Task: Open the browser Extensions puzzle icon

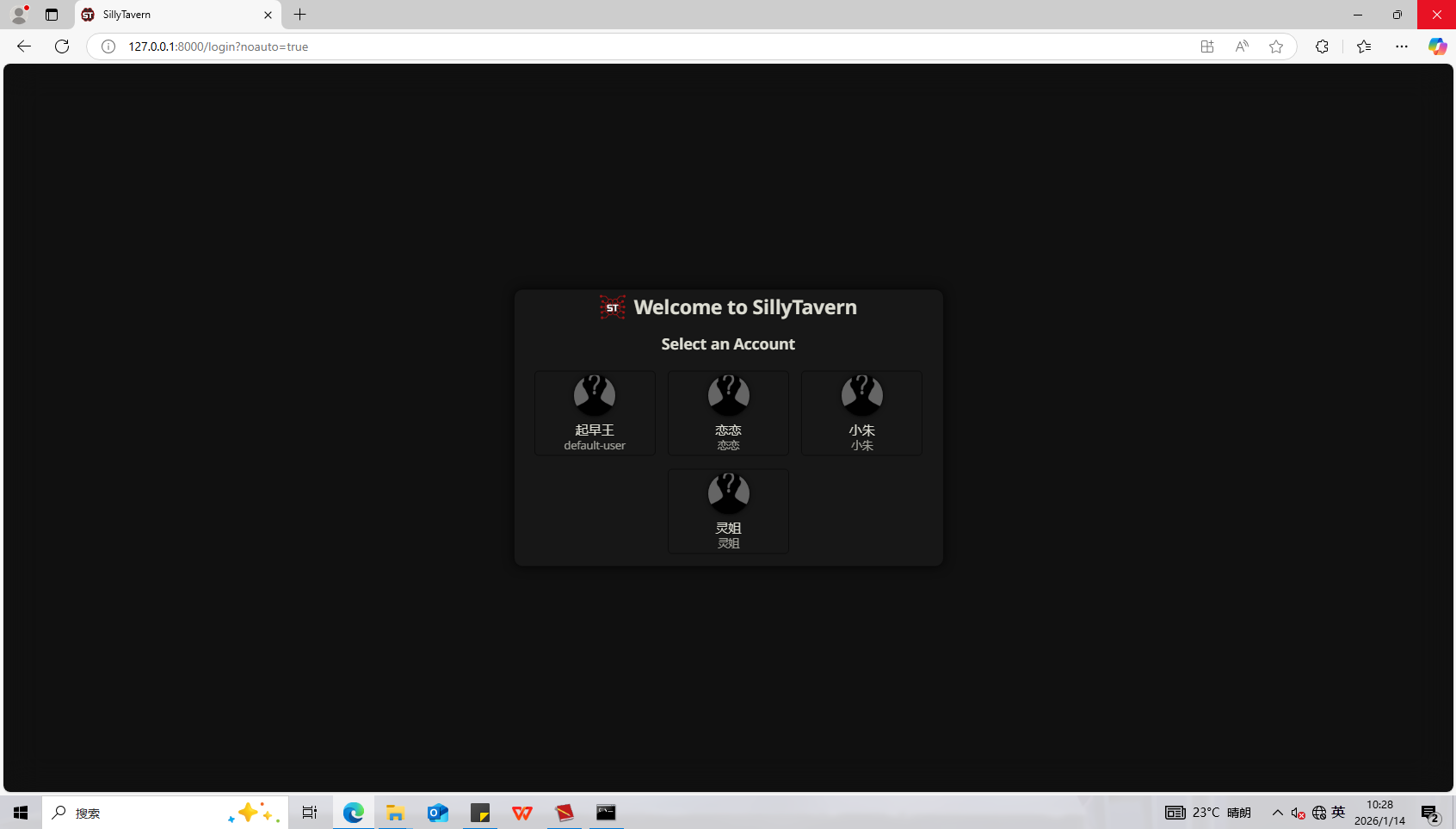Action: pyautogui.click(x=1322, y=46)
